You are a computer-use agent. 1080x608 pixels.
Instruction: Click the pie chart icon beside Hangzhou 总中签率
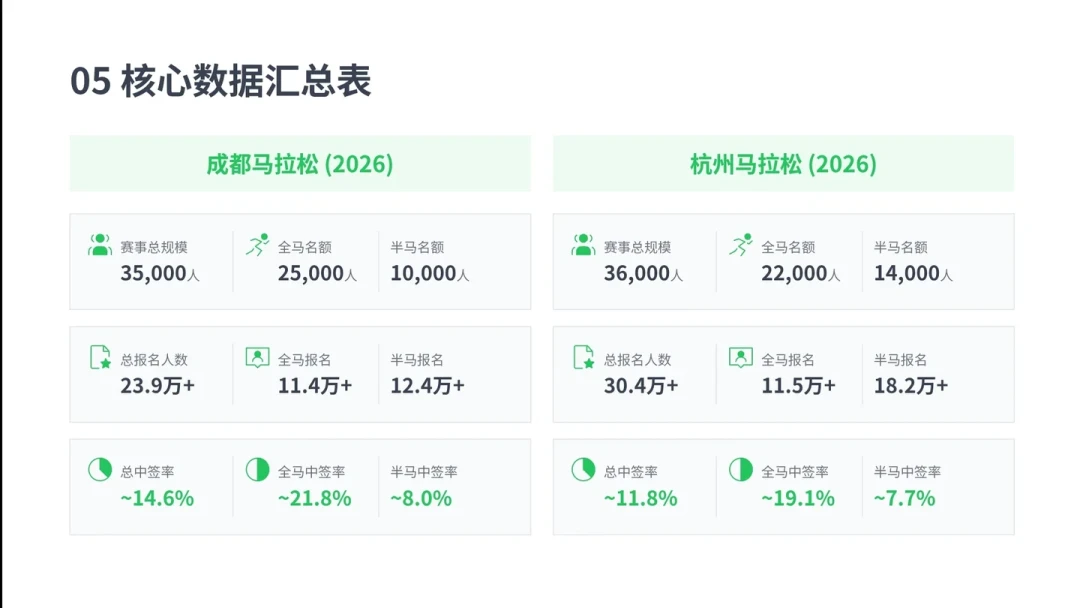coord(583,470)
